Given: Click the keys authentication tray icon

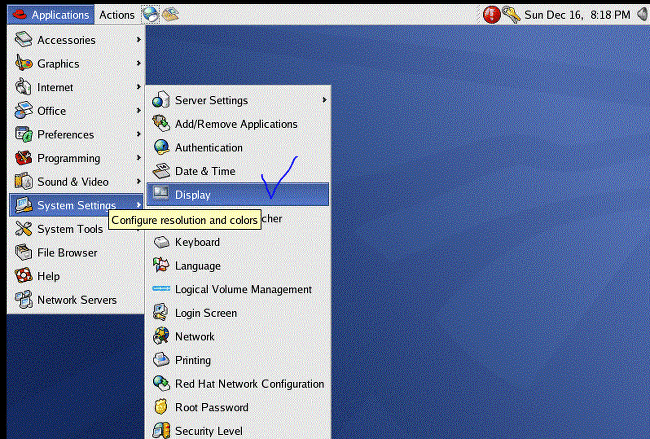Looking at the screenshot, I should 511,15.
